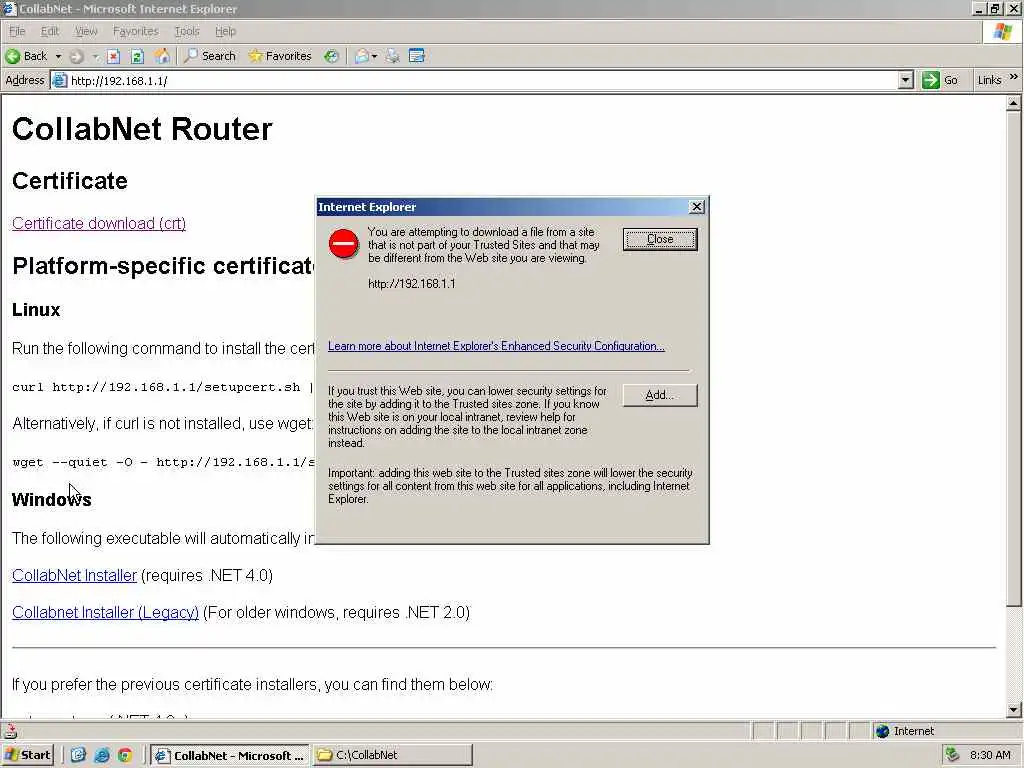Click the system tray network icon
Viewport: 1024px width, 768px height.
(x=952, y=755)
